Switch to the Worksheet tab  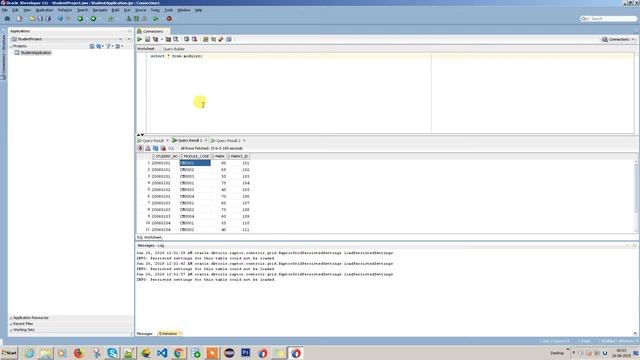point(146,49)
